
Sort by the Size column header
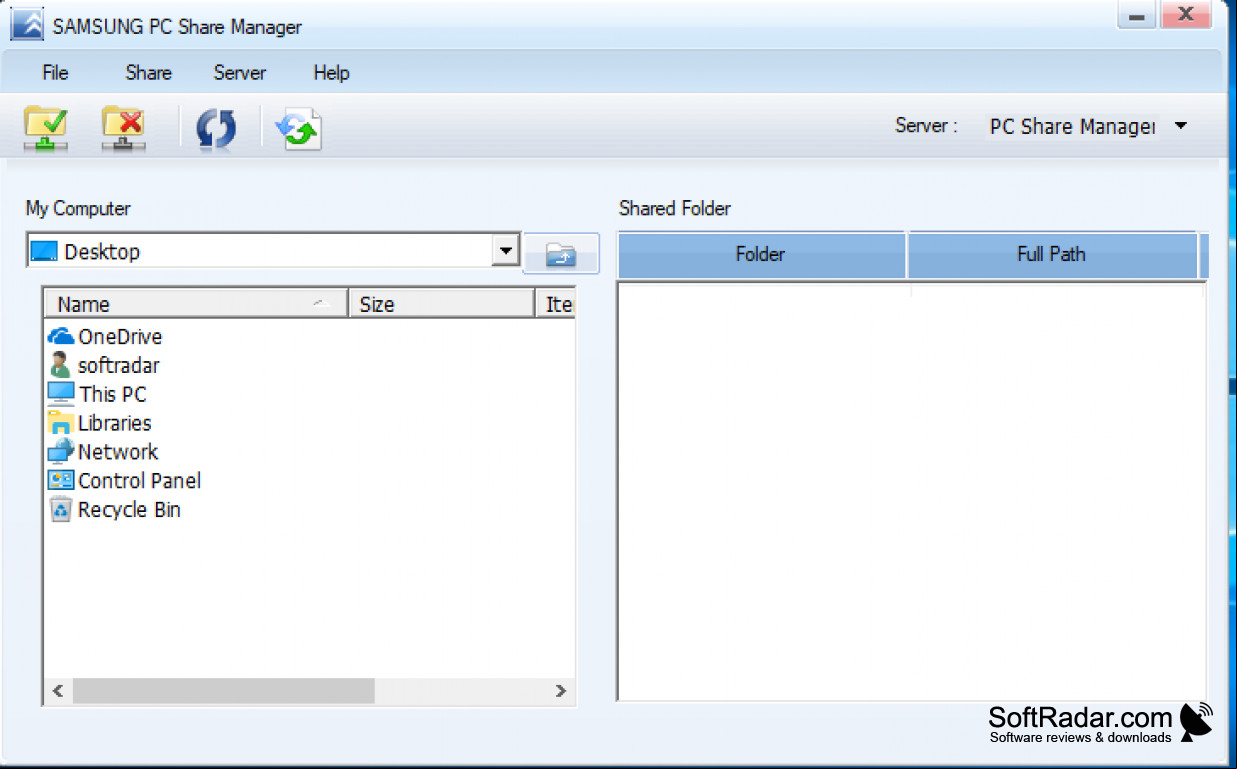point(441,304)
